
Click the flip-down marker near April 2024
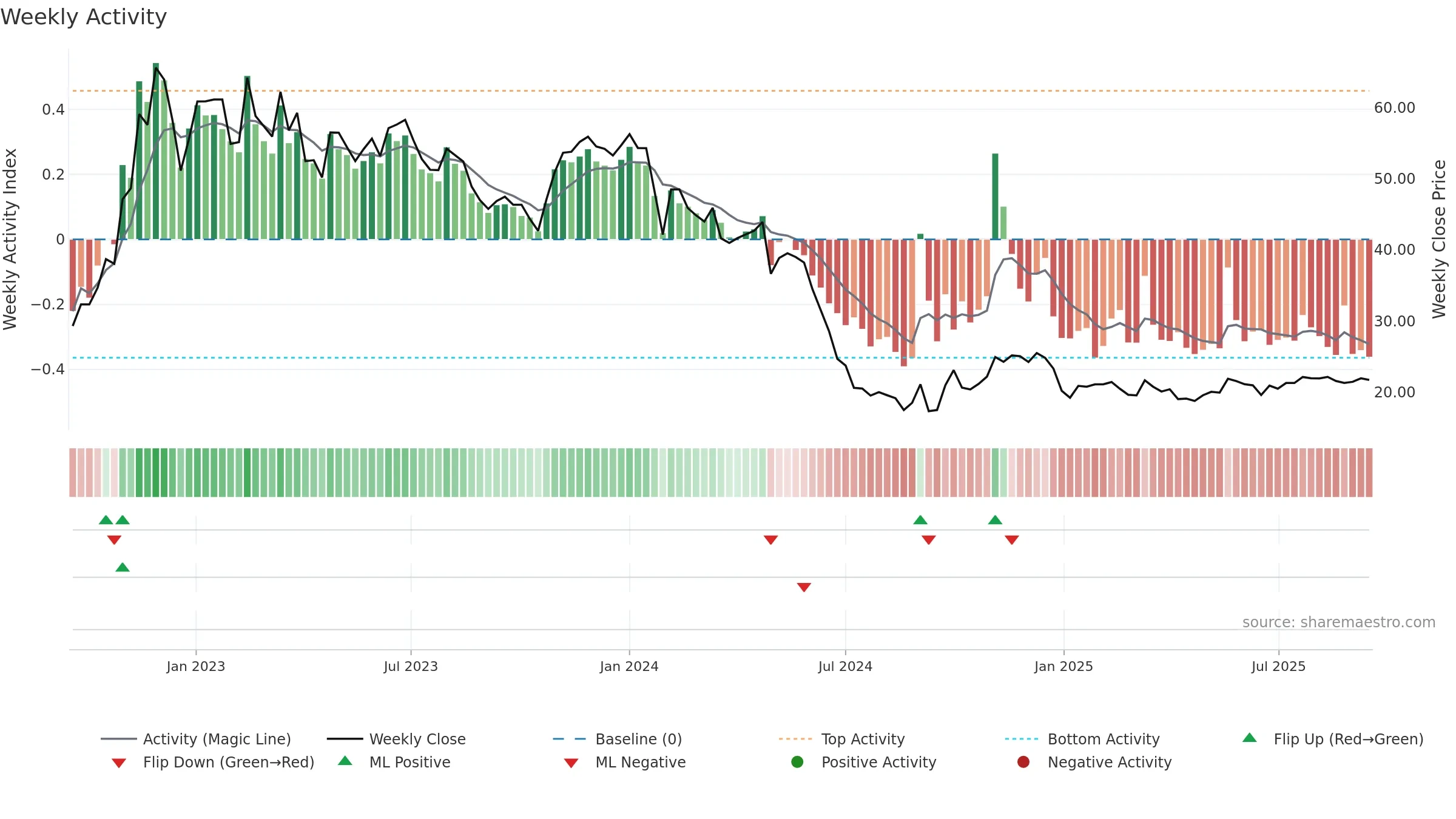click(x=771, y=540)
